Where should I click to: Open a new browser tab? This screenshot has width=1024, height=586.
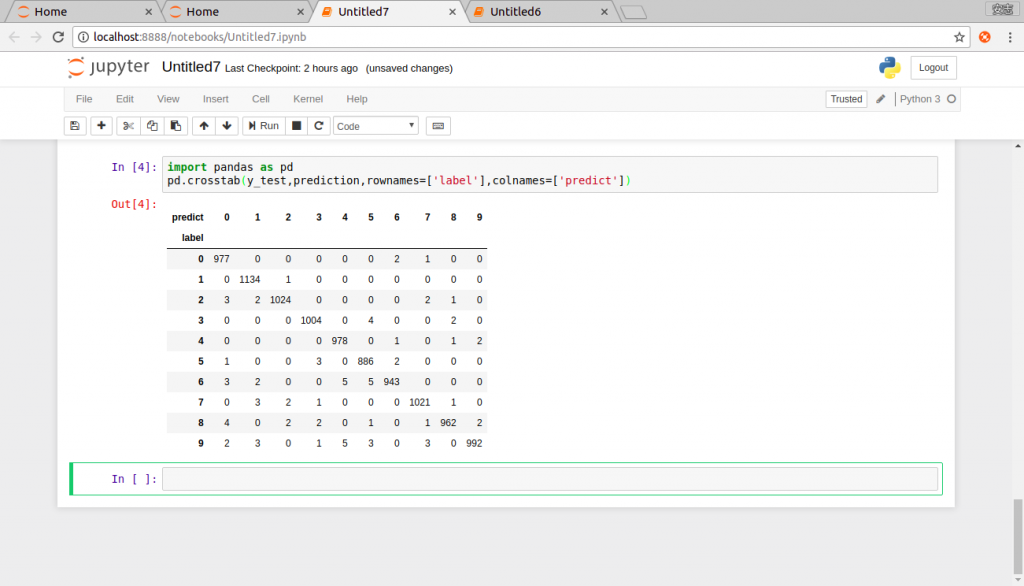(633, 12)
